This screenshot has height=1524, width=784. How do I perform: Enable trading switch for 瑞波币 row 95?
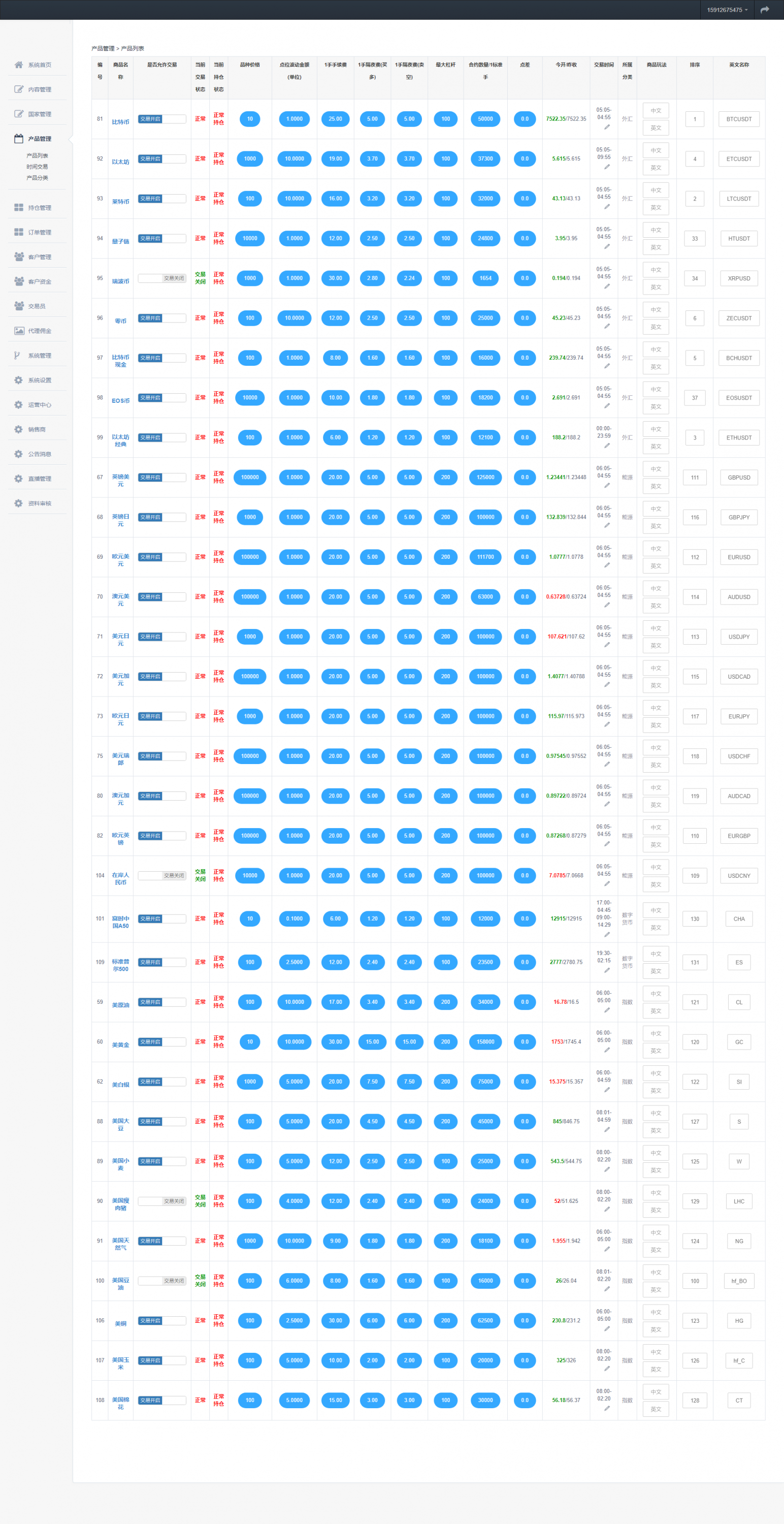click(161, 278)
